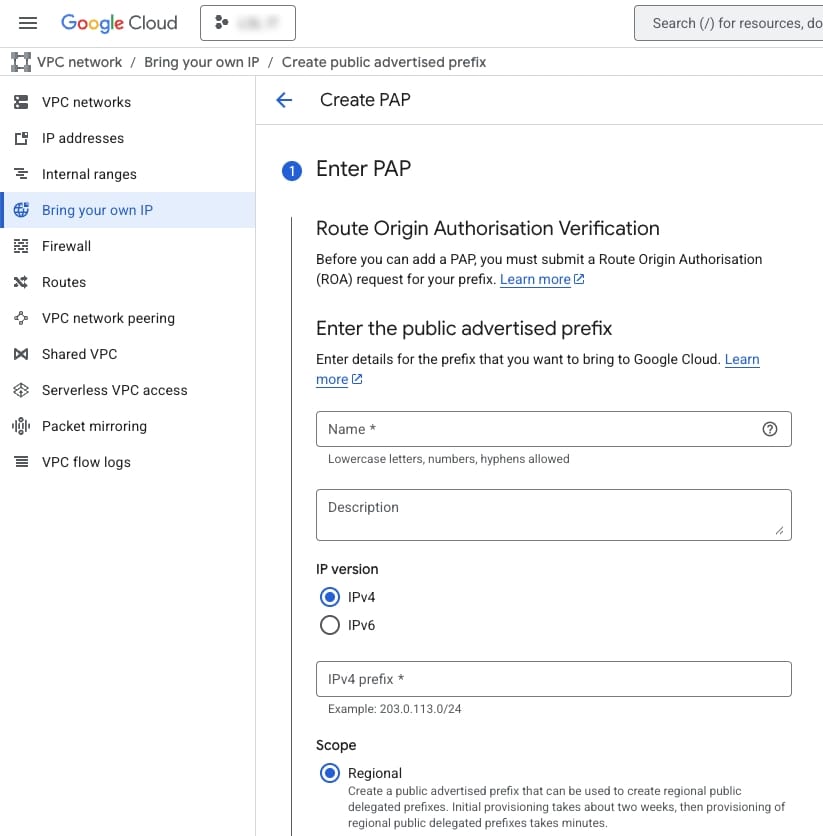Choose the Regional scope option
The width and height of the screenshot is (823, 836).
(x=330, y=773)
